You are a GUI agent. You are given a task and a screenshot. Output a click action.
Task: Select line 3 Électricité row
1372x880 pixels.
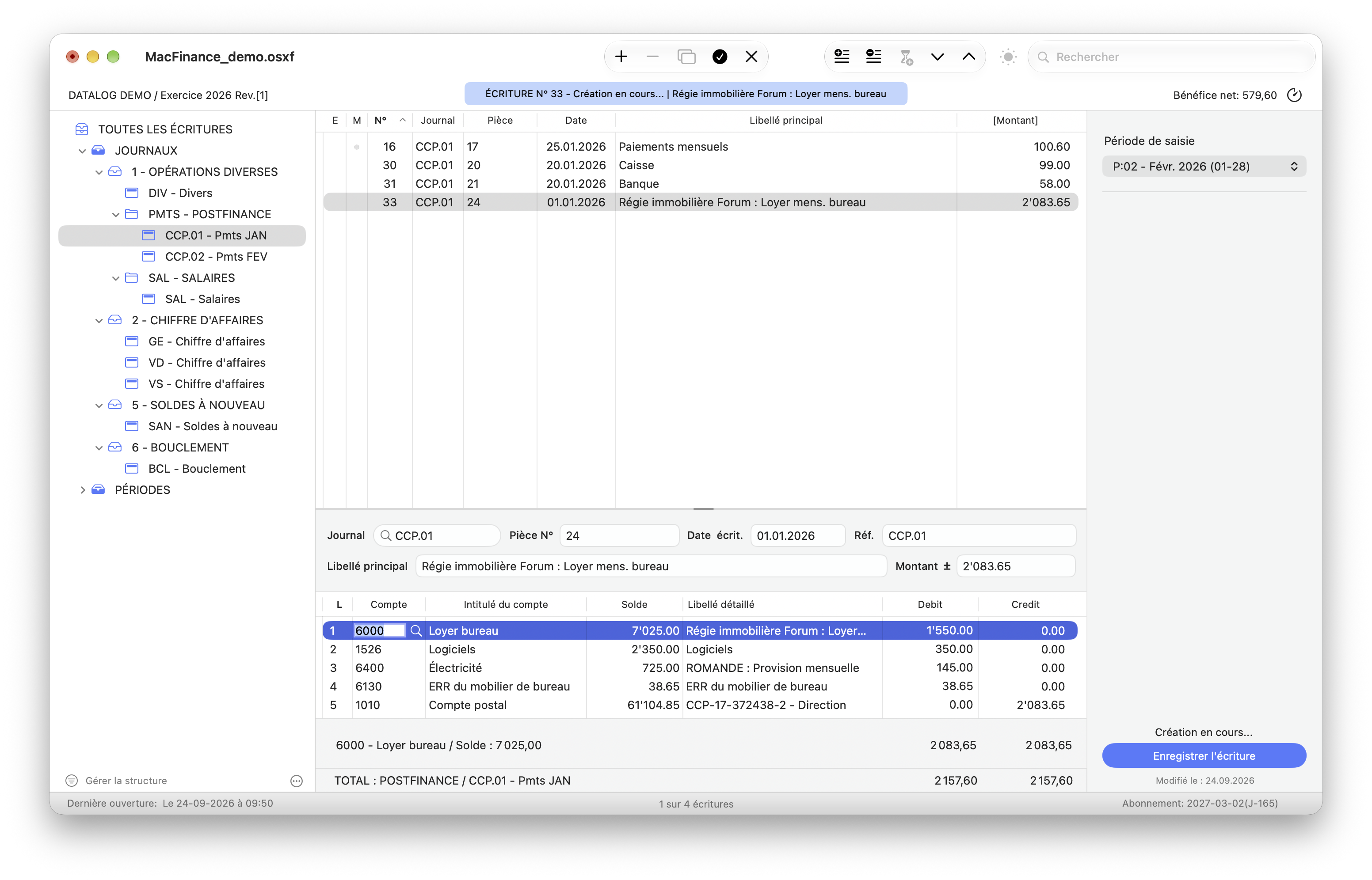coord(700,668)
